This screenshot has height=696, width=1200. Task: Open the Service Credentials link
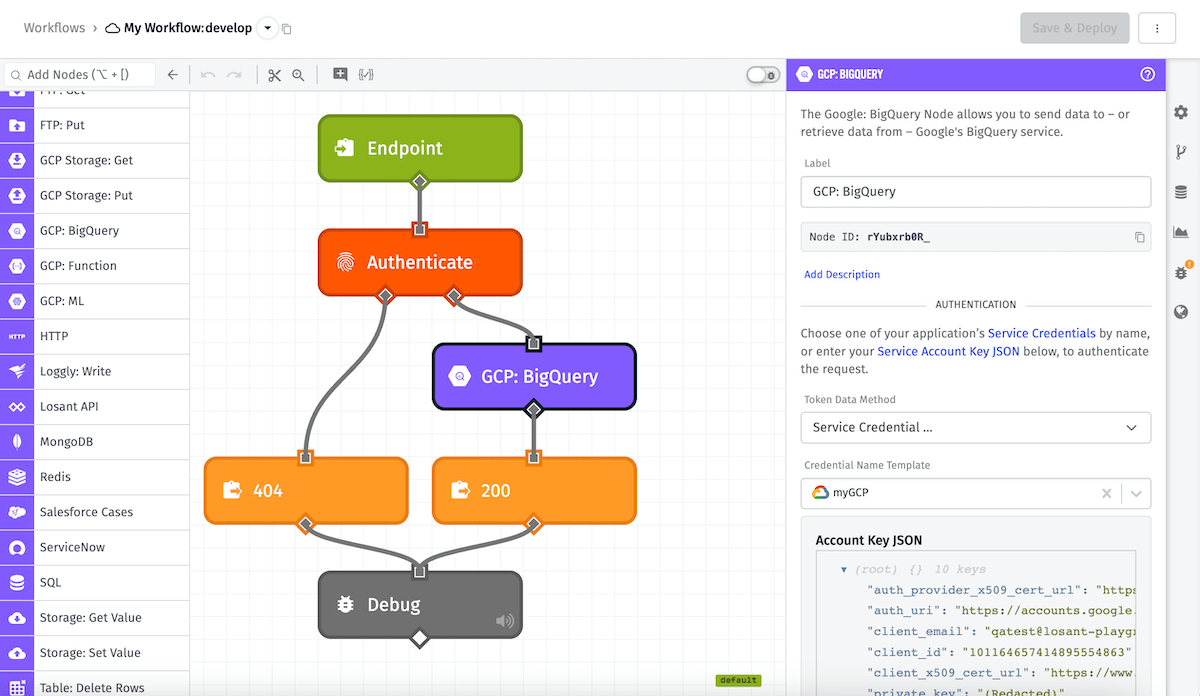tap(1042, 333)
